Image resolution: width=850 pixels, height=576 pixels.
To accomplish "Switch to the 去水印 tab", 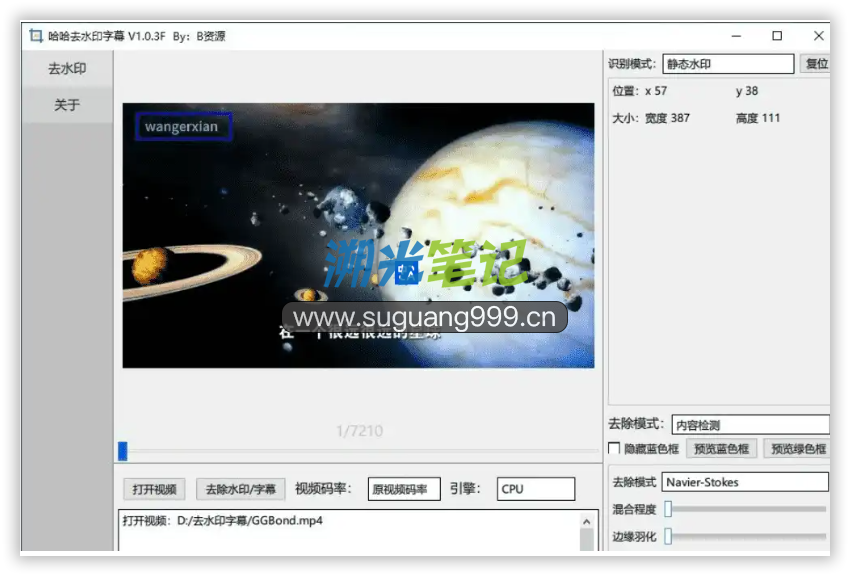I will (x=67, y=69).
